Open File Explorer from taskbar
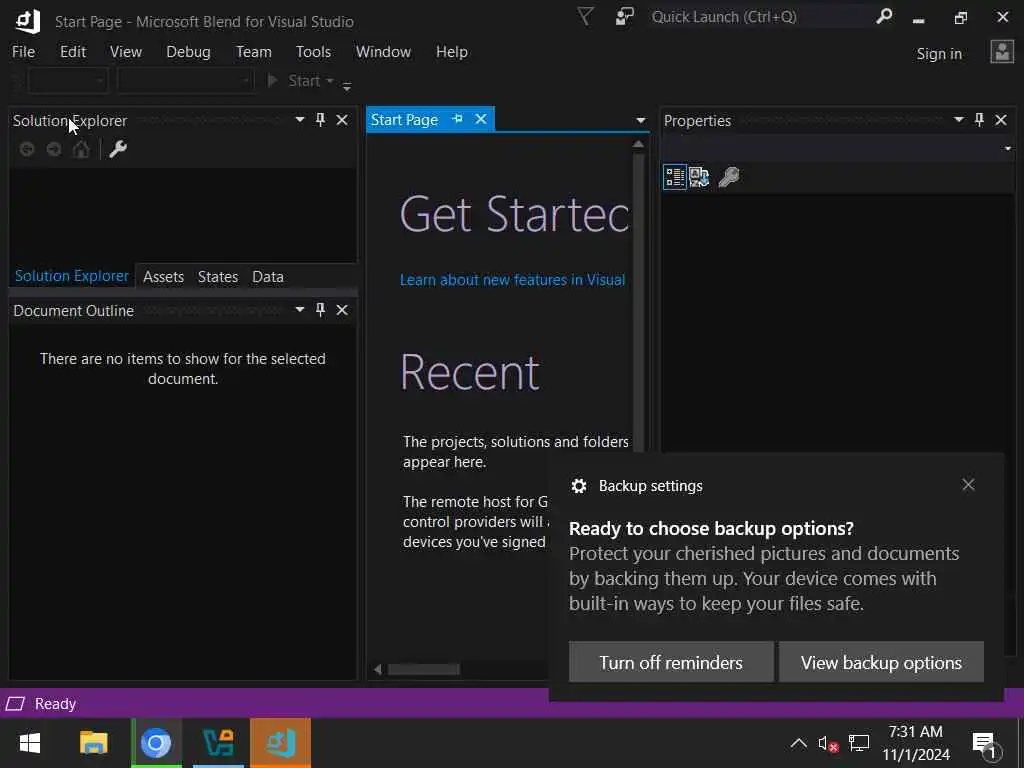1024x768 pixels. click(x=93, y=743)
